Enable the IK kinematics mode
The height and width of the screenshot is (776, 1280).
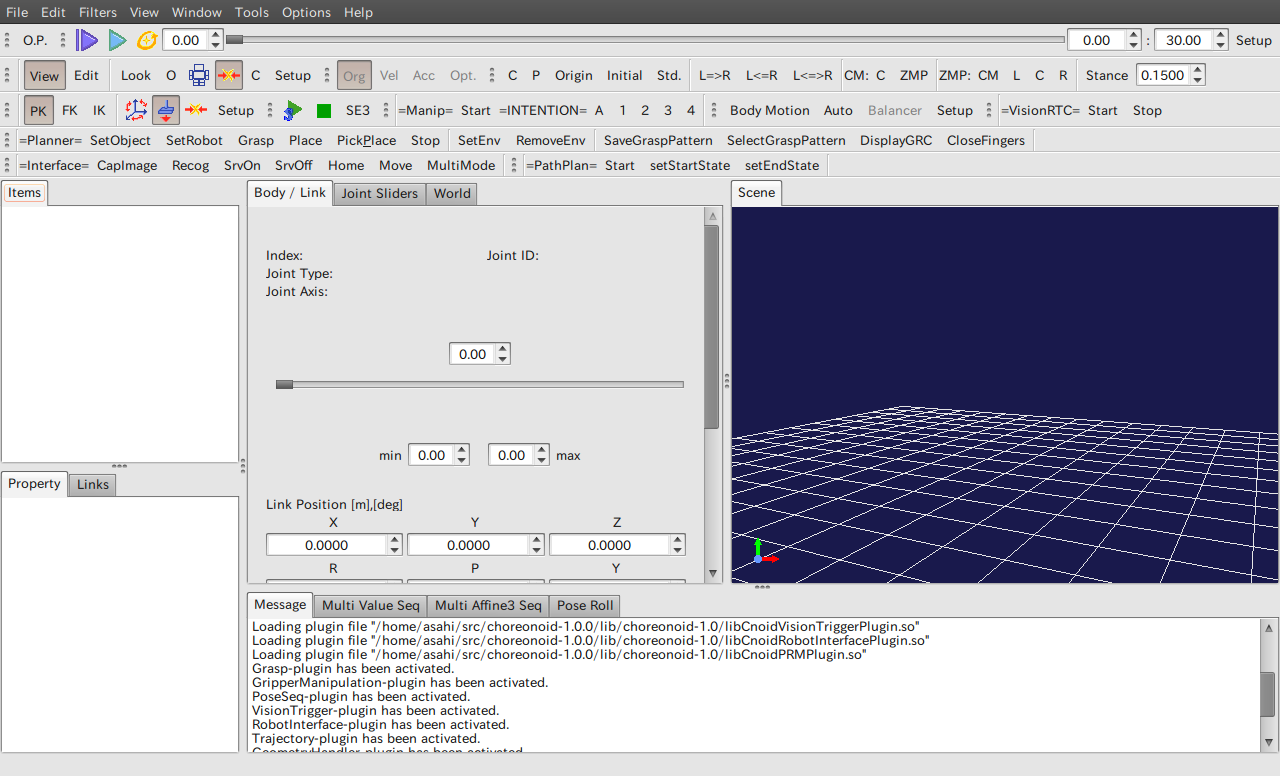click(x=99, y=110)
